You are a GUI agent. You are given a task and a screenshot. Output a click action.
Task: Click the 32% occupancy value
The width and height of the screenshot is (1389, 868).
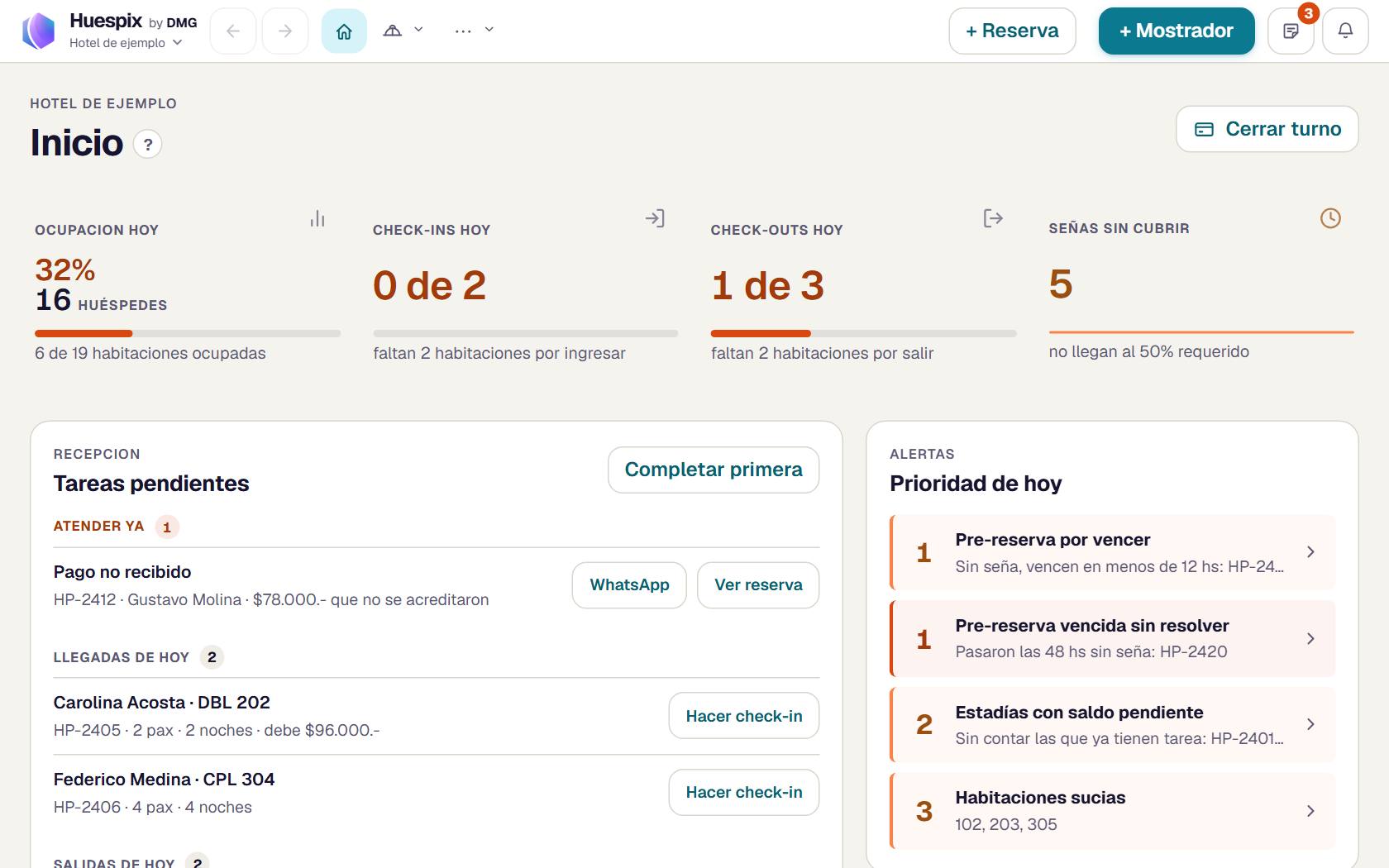click(x=65, y=269)
